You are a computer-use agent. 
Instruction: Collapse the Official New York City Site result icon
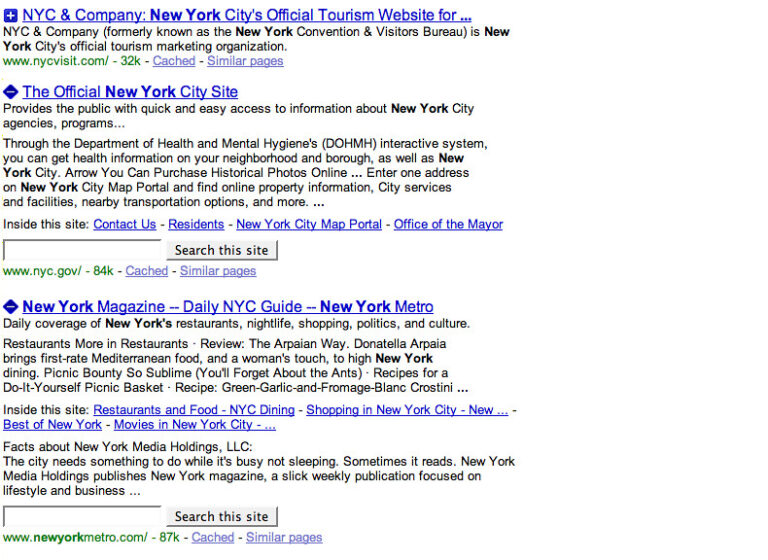[x=10, y=92]
